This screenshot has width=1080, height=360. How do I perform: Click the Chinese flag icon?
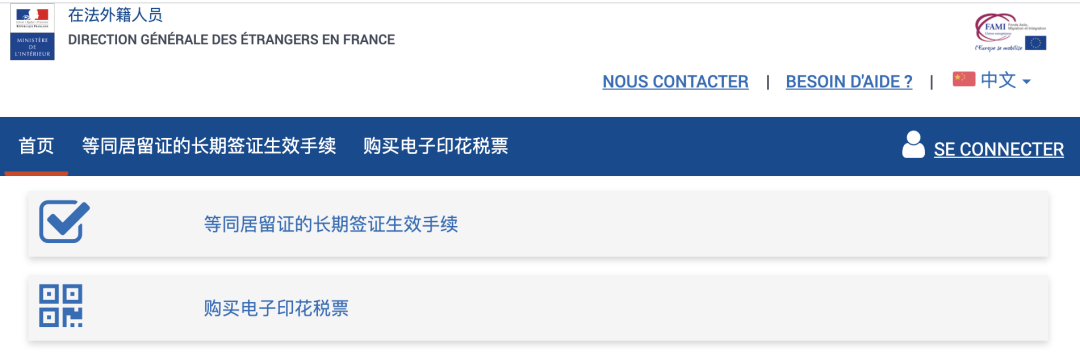pos(964,80)
